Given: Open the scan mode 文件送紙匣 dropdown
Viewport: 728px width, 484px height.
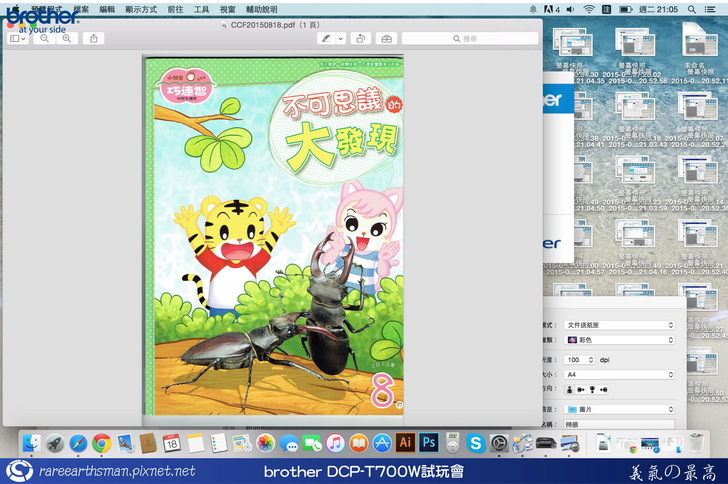Looking at the screenshot, I should coord(619,325).
